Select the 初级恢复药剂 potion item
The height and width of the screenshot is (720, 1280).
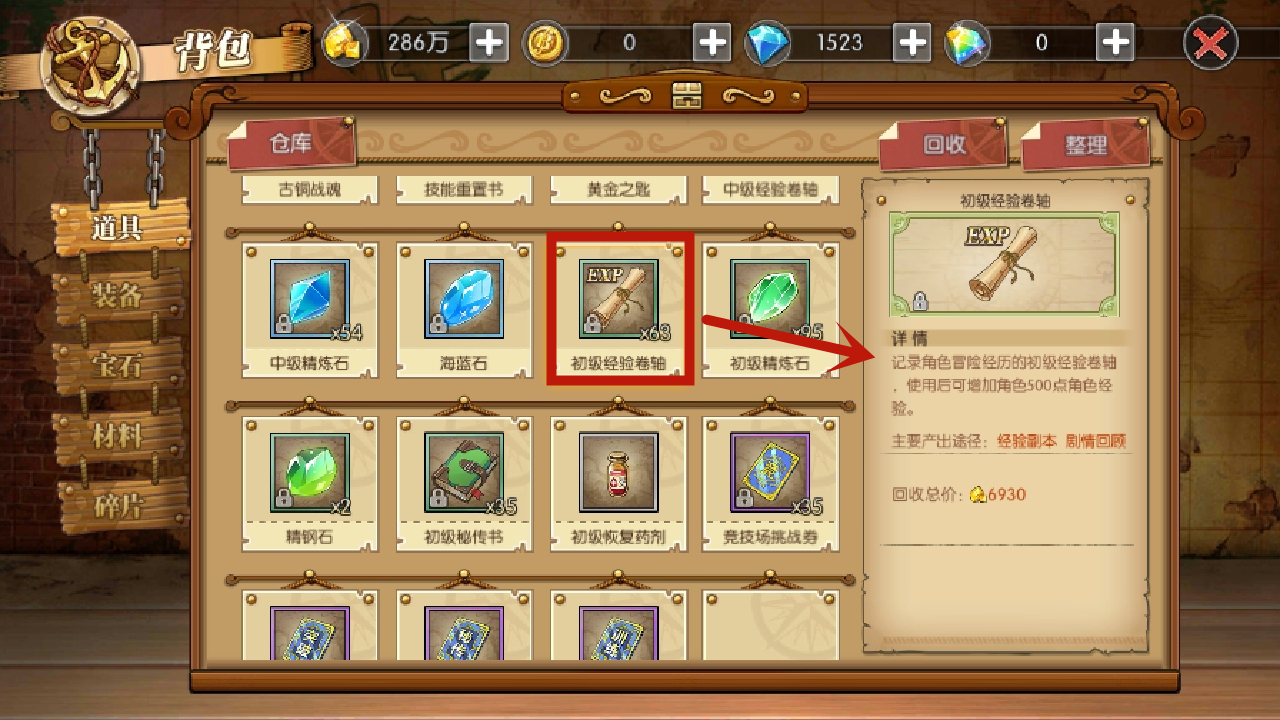point(619,483)
